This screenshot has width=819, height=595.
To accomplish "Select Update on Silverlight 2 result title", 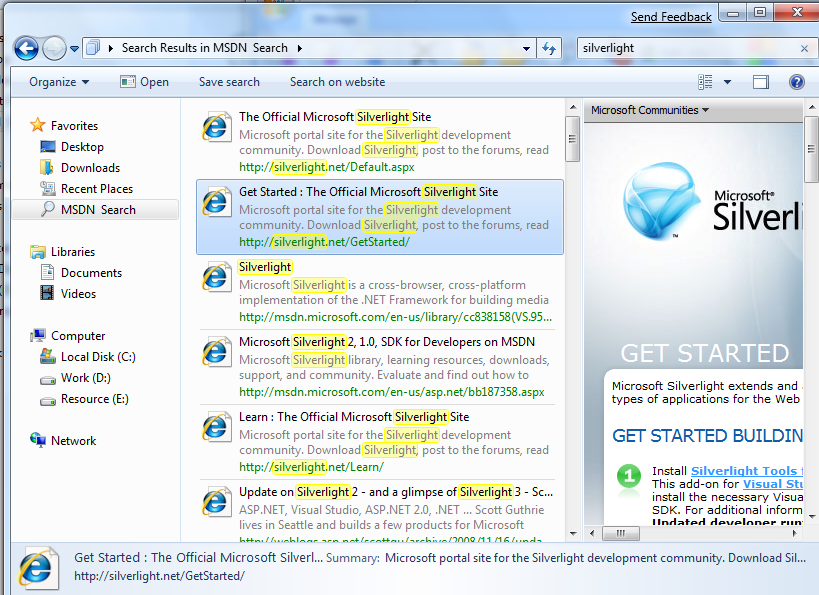I will 395,492.
